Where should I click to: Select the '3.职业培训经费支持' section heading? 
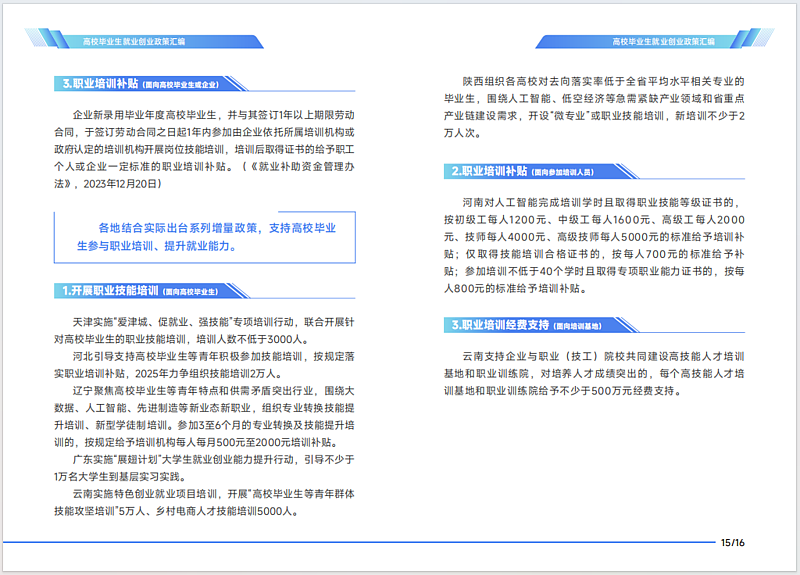pos(499,325)
